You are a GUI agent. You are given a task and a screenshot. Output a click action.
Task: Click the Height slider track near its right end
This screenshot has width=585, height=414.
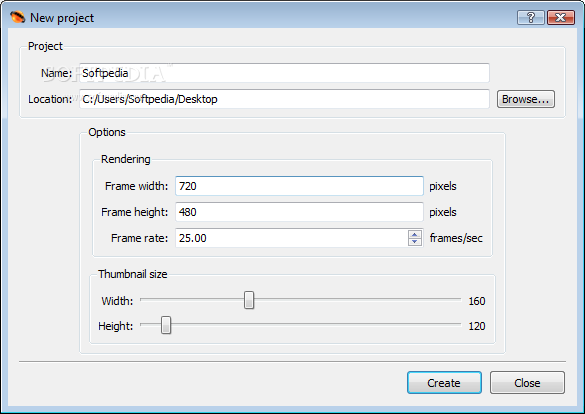click(x=448, y=325)
